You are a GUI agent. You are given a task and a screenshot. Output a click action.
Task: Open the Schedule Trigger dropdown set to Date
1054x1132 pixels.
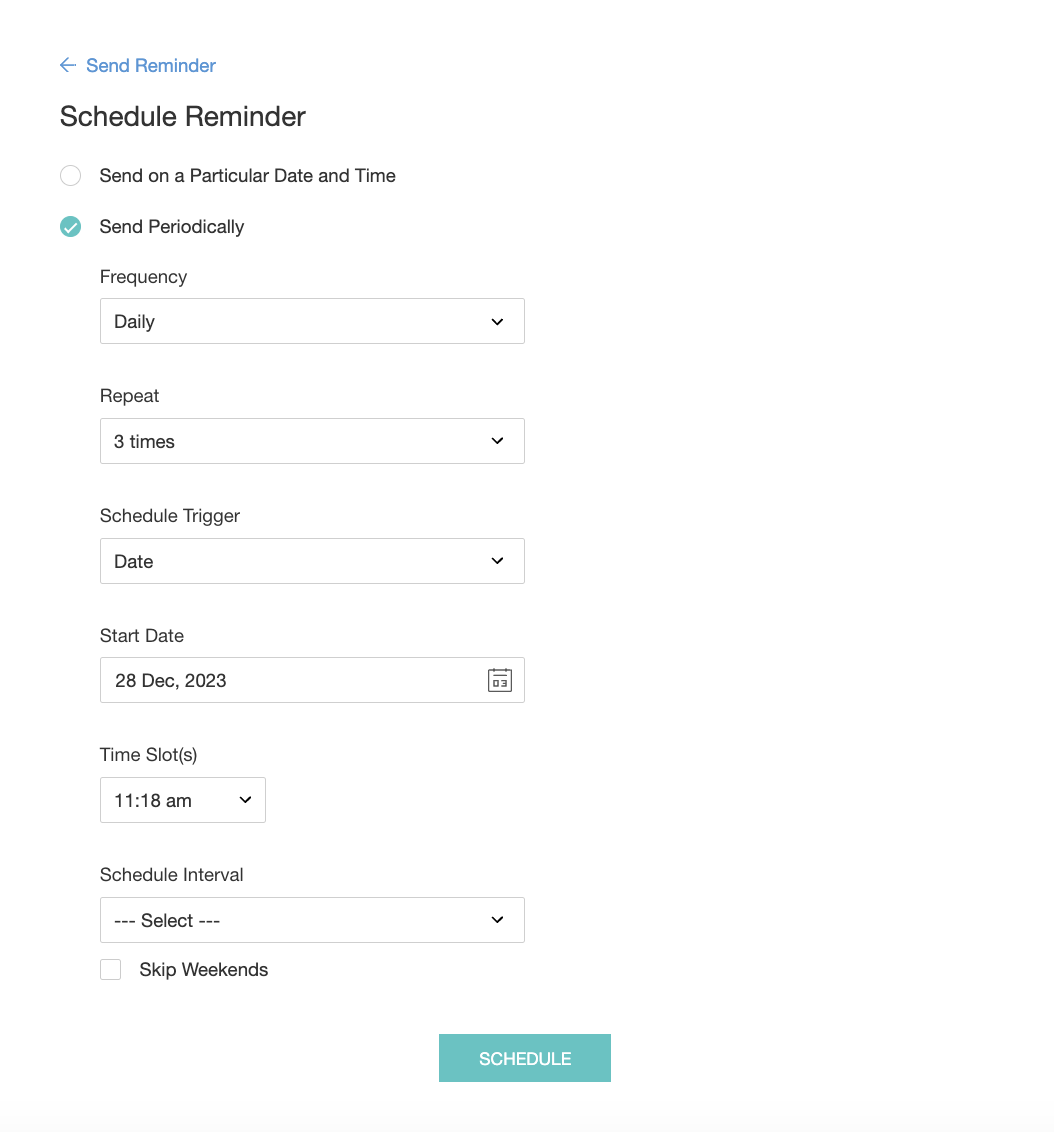pos(300,561)
